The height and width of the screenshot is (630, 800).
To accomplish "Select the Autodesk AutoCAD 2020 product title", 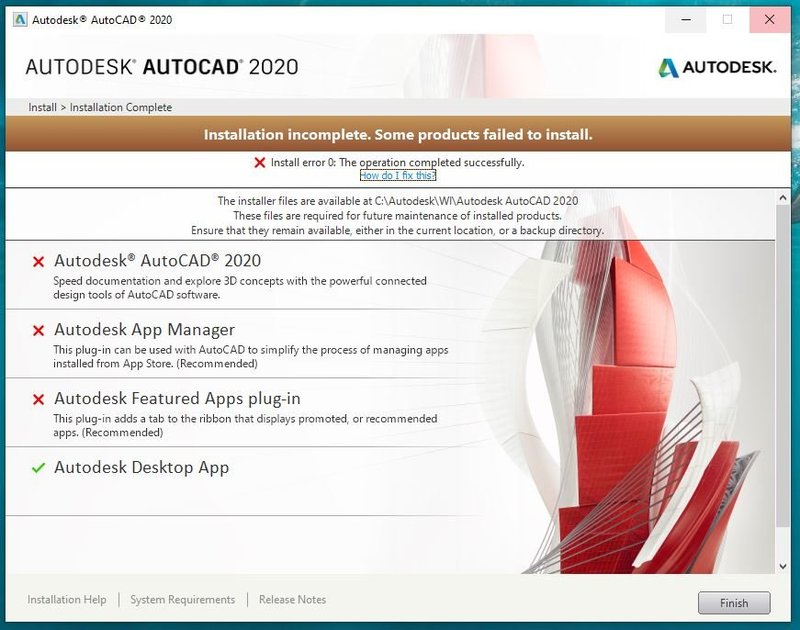I will pos(157,261).
